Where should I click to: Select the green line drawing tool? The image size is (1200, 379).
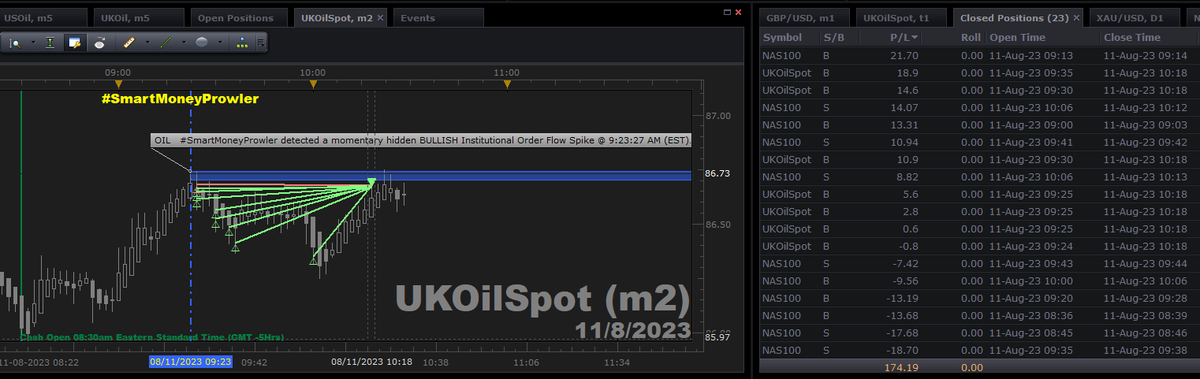click(x=165, y=43)
